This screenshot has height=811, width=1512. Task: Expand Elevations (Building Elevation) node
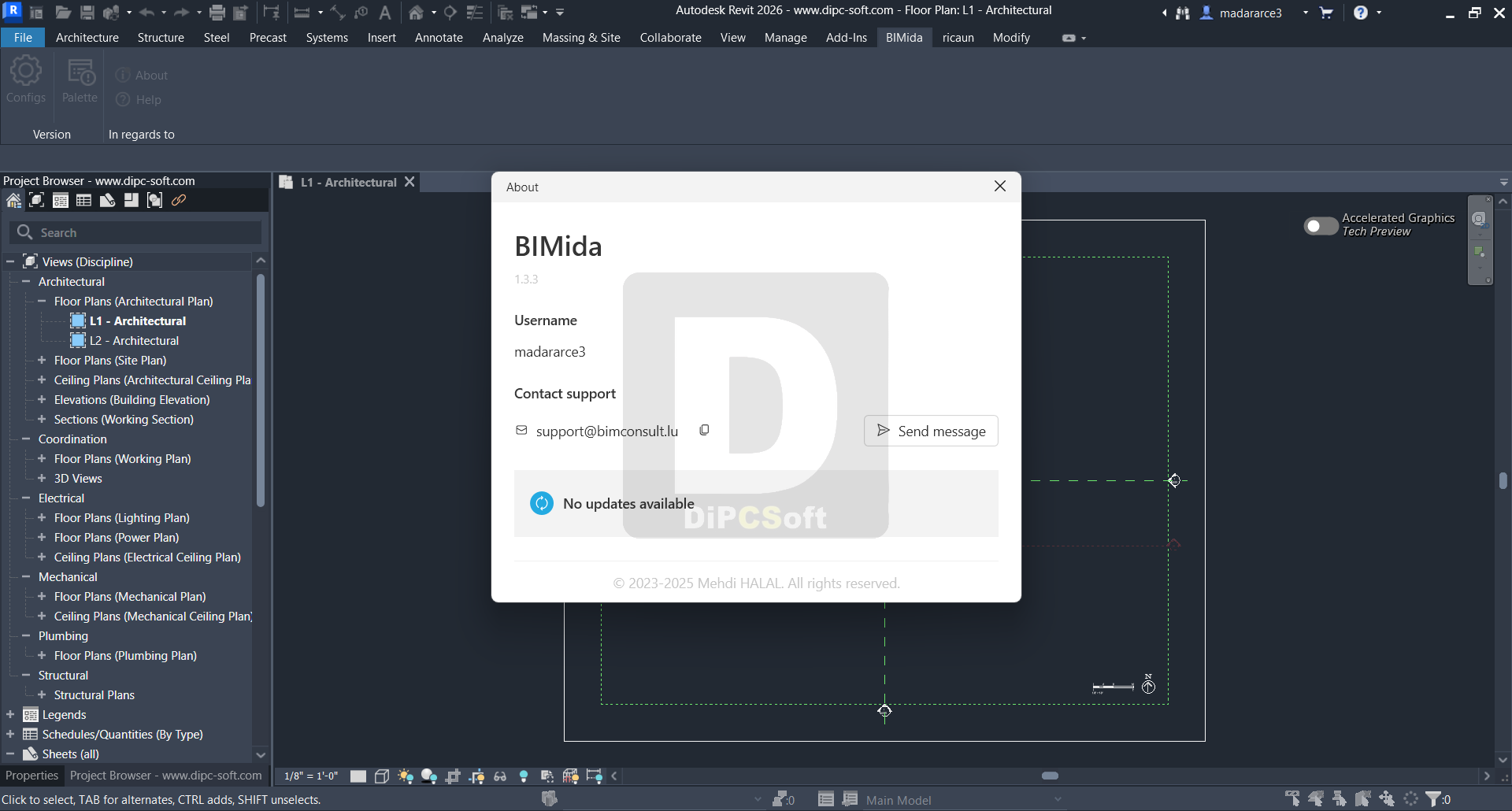pos(42,399)
